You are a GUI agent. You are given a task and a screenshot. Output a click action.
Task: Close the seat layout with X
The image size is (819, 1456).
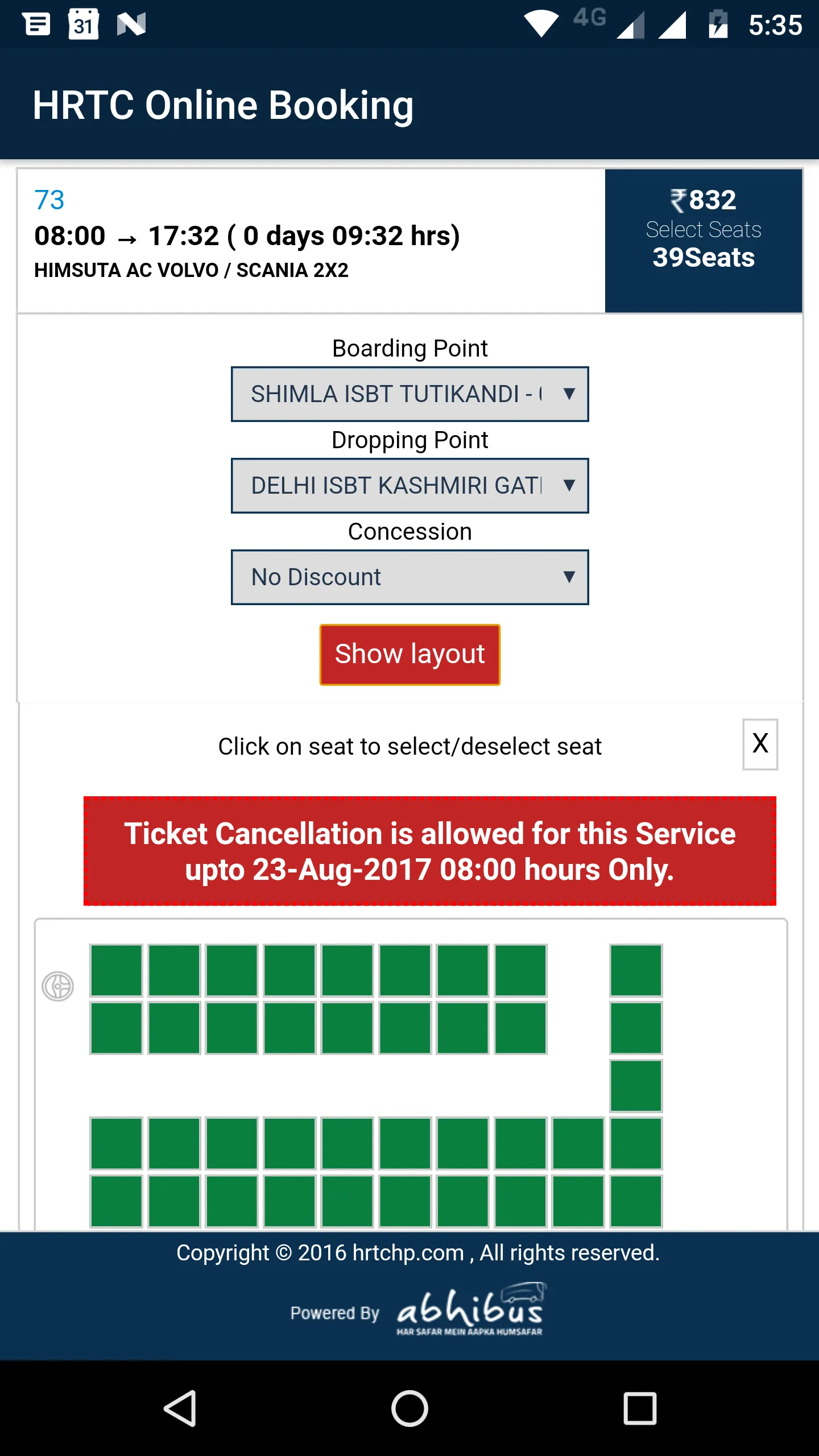pyautogui.click(x=760, y=744)
